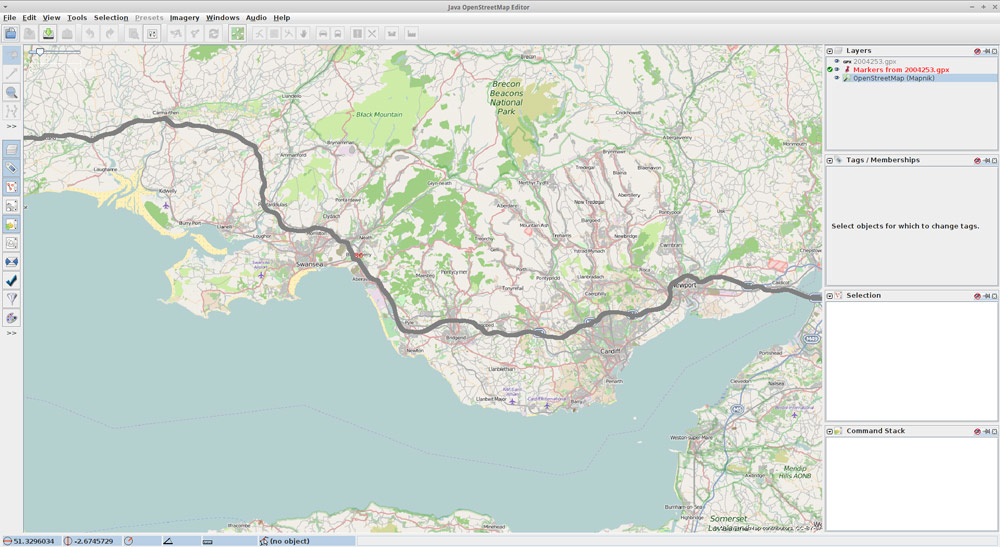Screen dimensions: 1000x547
Task: Open the Selection menu
Action: coord(111,18)
